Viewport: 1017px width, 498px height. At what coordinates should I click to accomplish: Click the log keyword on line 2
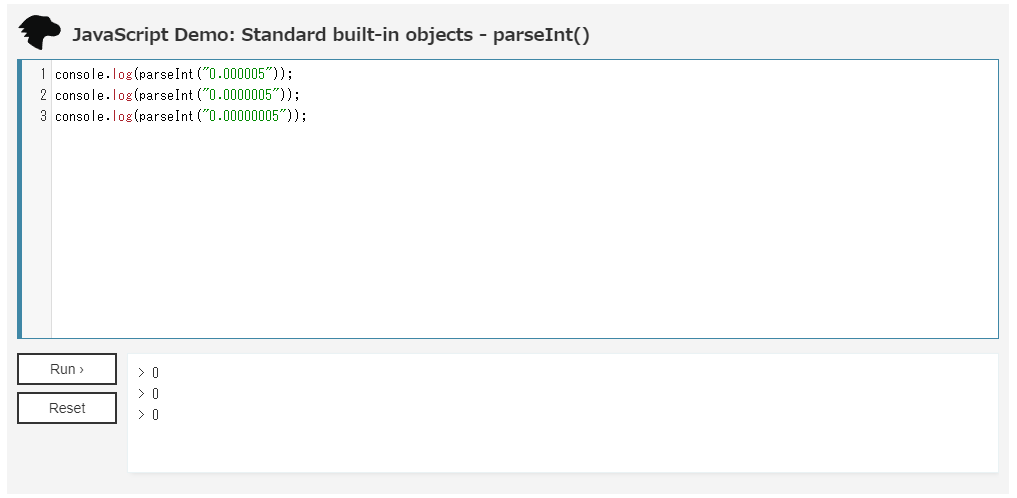tap(123, 95)
